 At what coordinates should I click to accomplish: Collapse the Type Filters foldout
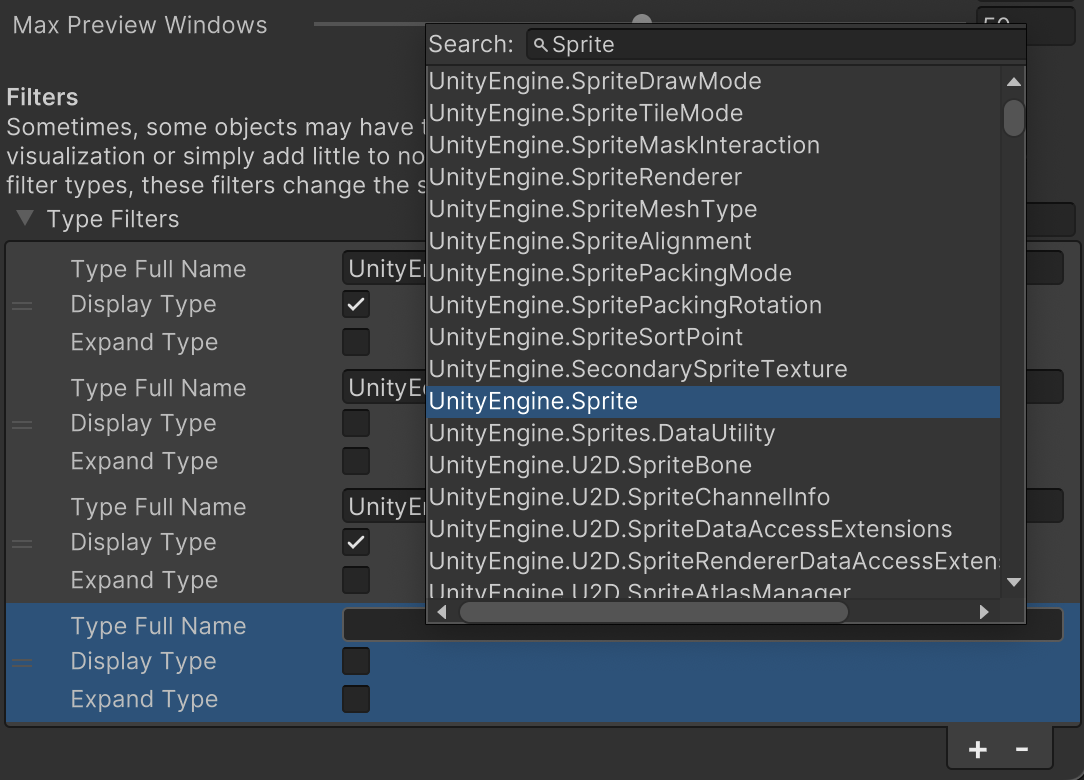(25, 219)
